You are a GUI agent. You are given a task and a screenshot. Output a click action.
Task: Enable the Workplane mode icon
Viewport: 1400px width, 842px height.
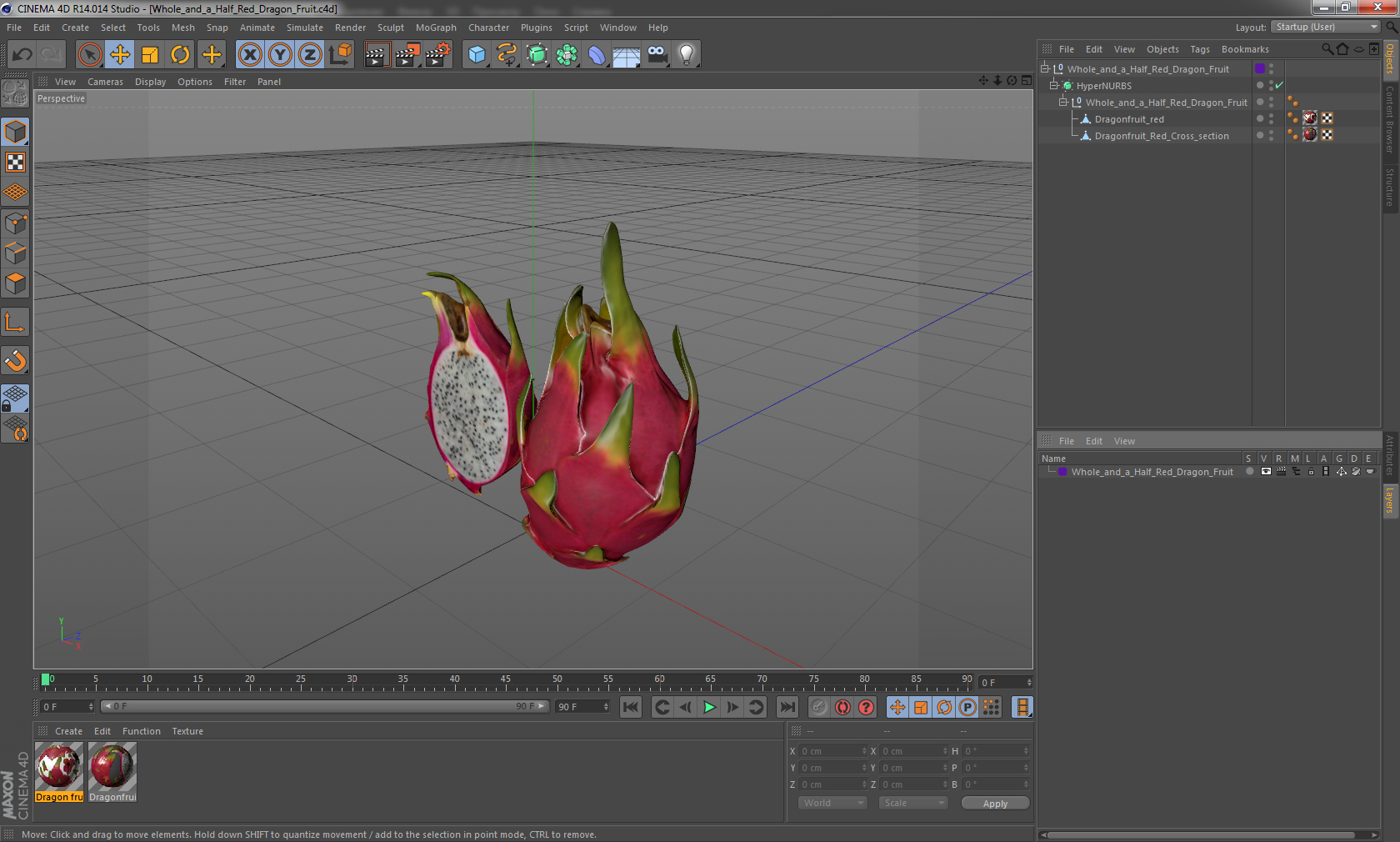[x=15, y=193]
